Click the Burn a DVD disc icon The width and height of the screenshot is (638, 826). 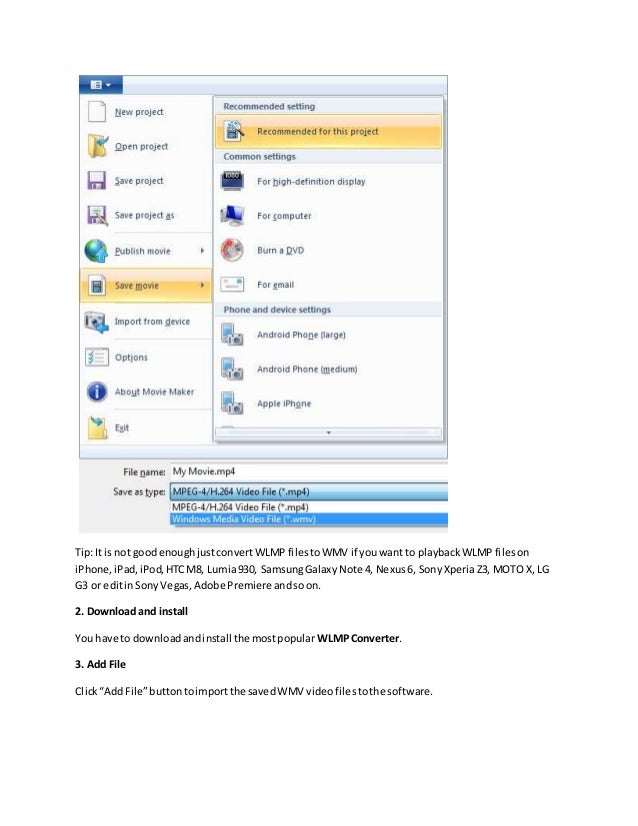(x=232, y=250)
